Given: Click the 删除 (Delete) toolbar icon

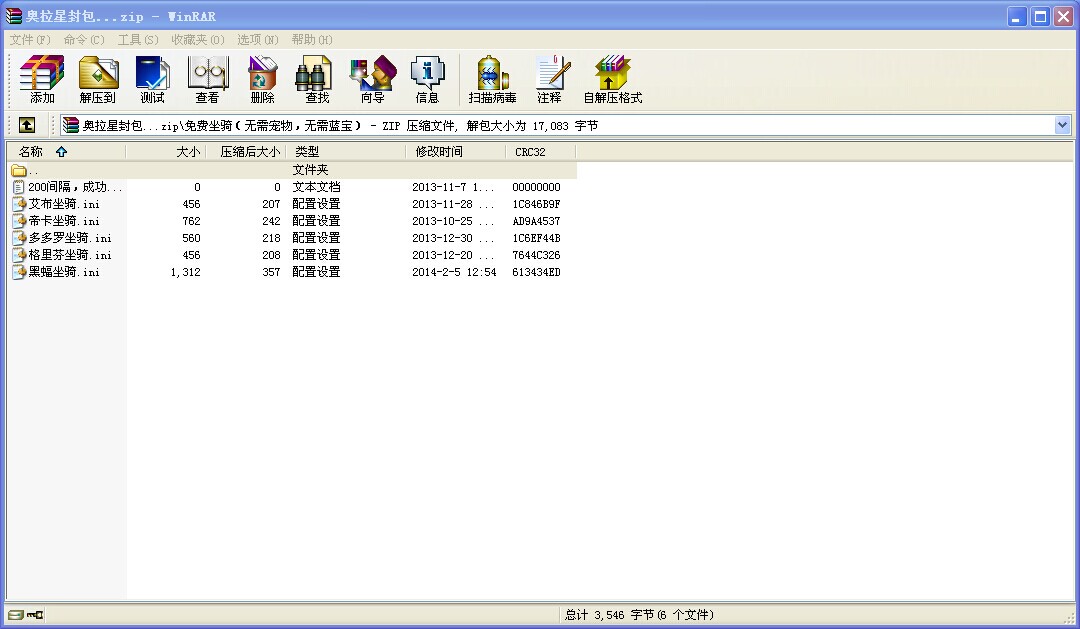Looking at the screenshot, I should point(262,80).
